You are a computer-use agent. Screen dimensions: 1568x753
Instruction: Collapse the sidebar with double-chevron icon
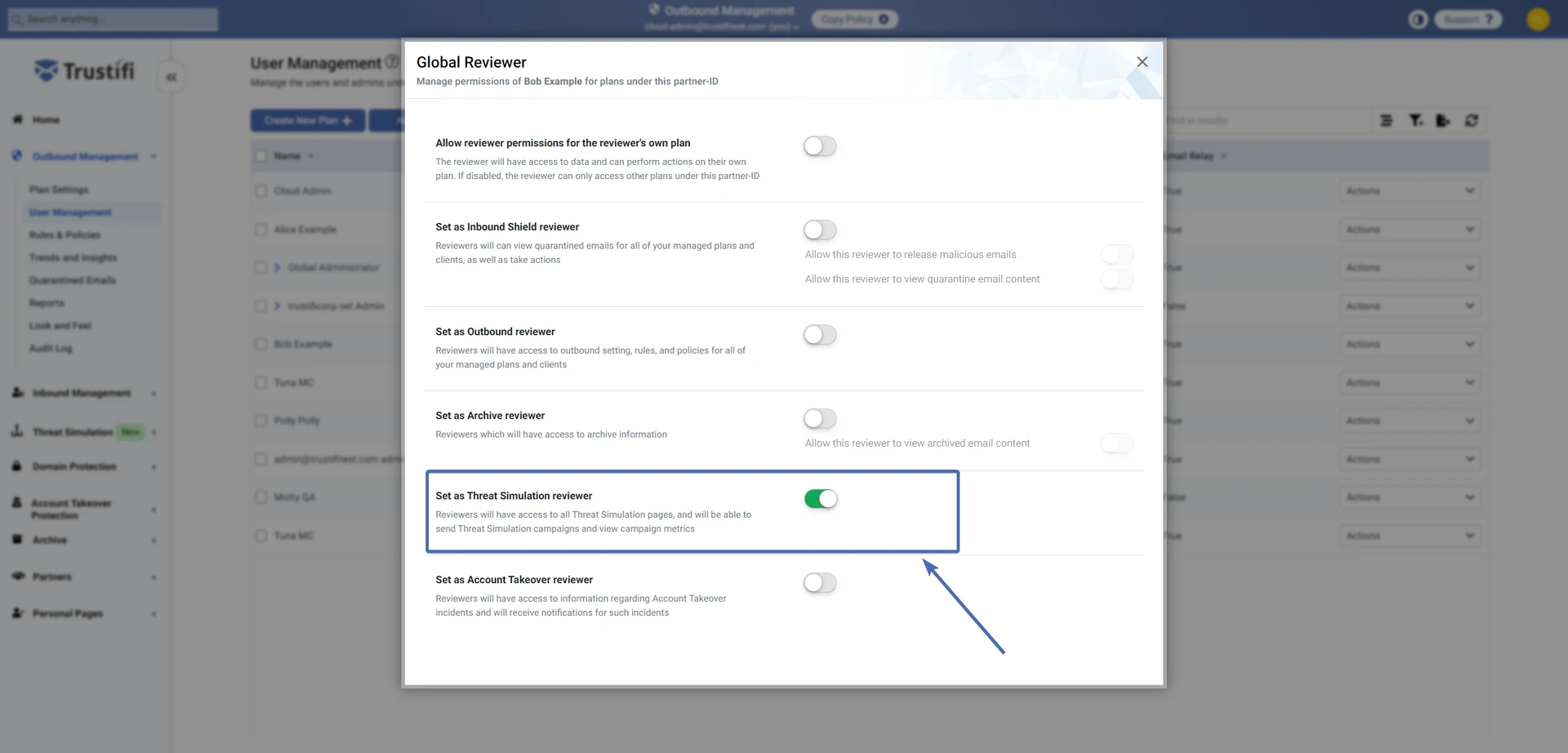[171, 78]
